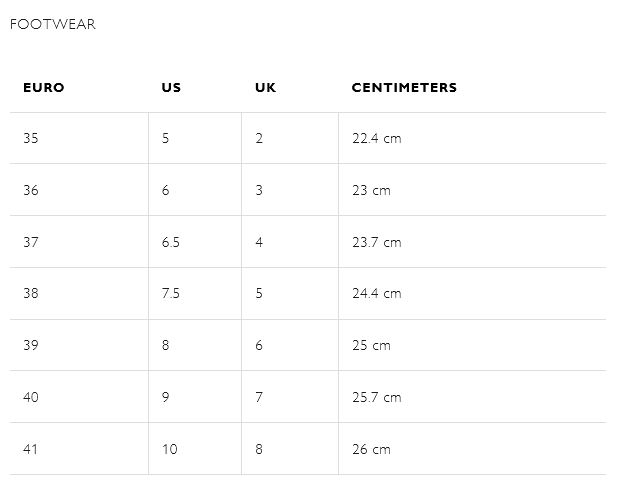Click the FOOTWEAR heading text
This screenshot has height=499, width=624.
(52, 24)
